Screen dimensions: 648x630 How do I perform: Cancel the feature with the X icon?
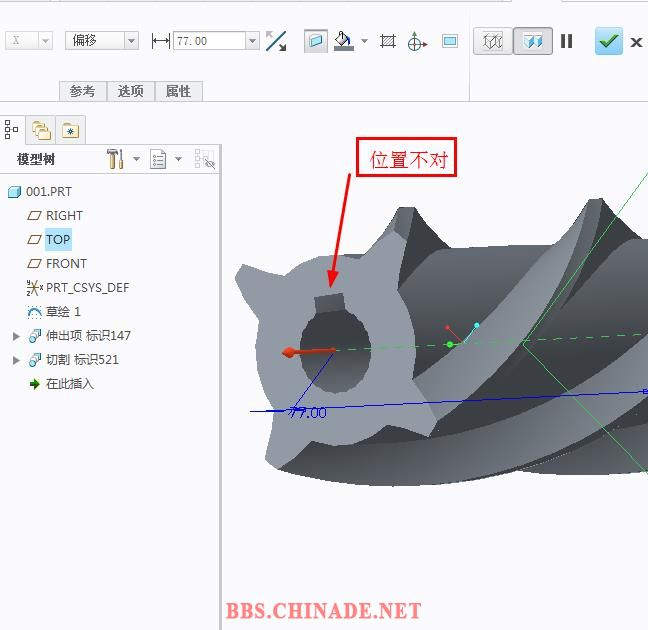click(636, 42)
